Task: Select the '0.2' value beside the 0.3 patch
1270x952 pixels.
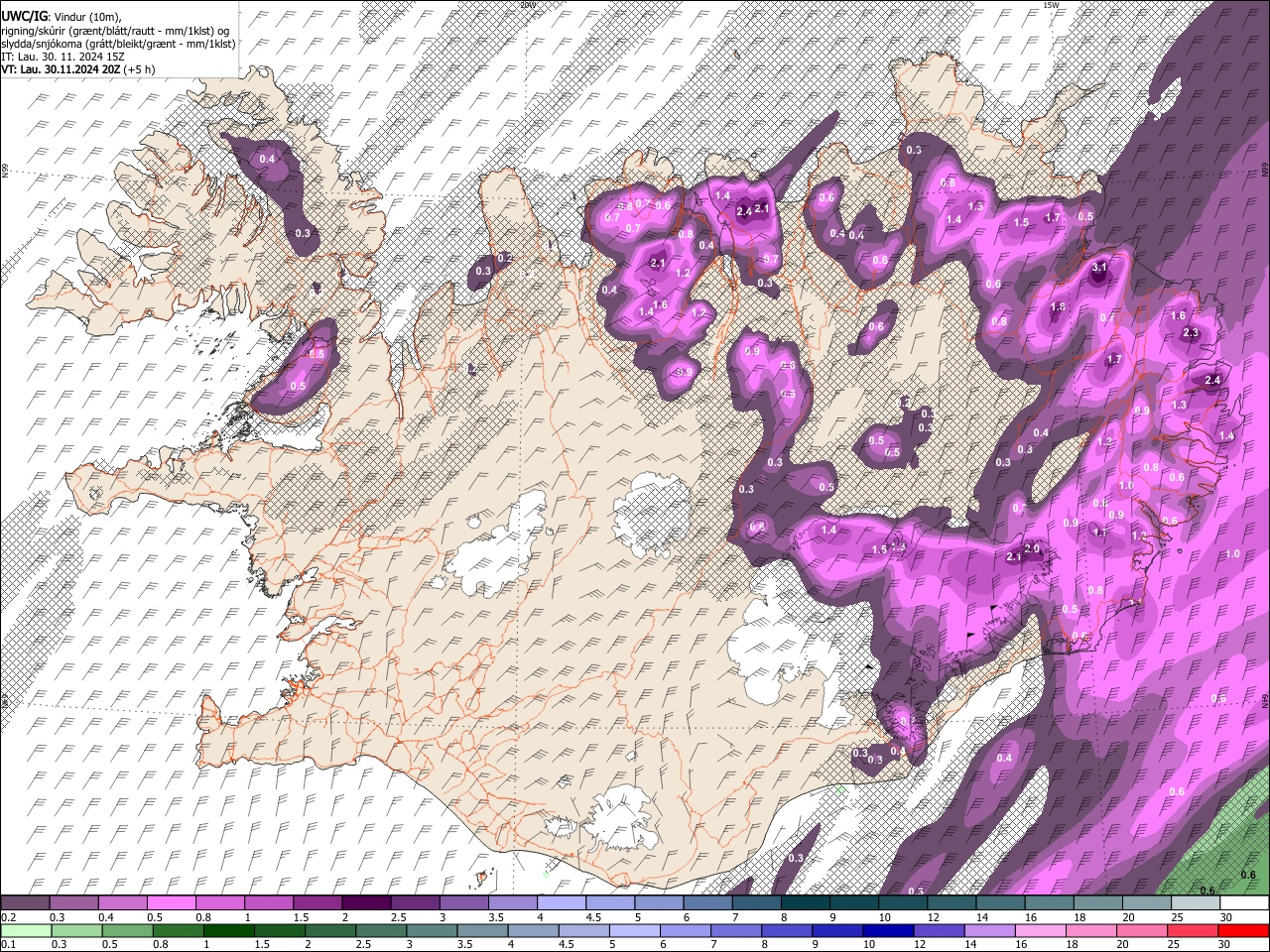Action: coord(504,258)
